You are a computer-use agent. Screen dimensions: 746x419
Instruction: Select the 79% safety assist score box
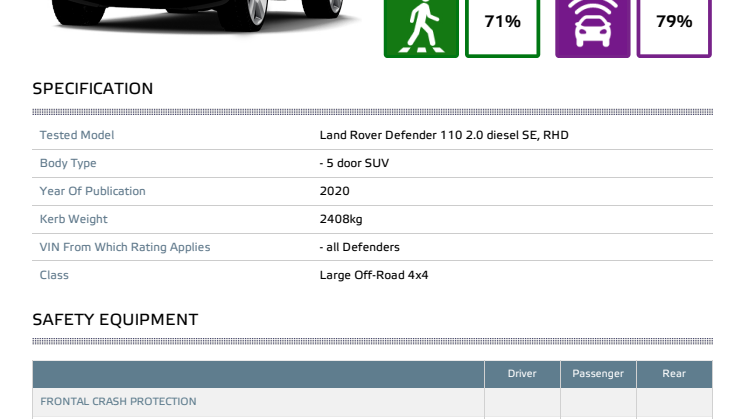pyautogui.click(x=674, y=29)
